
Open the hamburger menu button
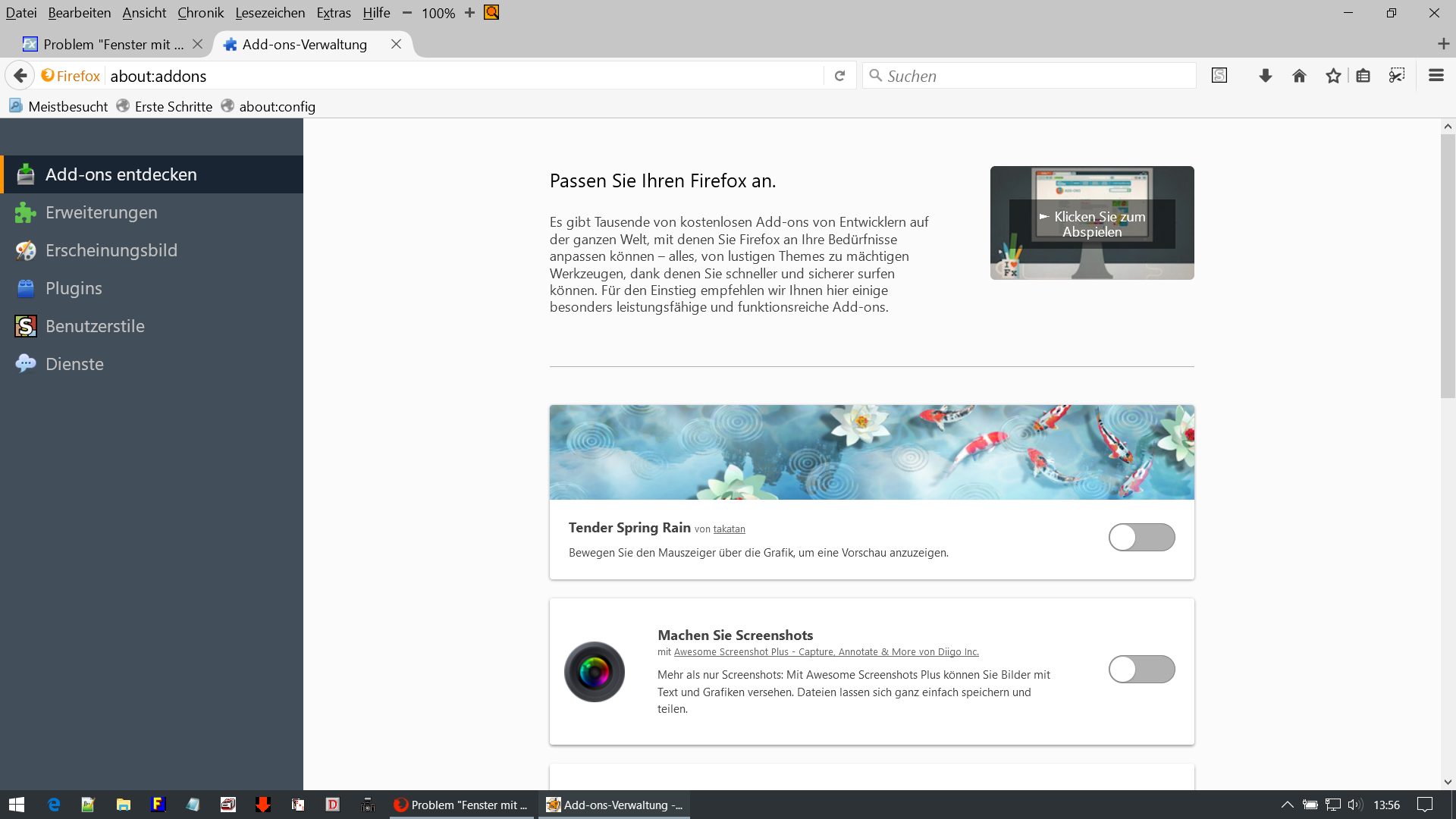pos(1436,76)
